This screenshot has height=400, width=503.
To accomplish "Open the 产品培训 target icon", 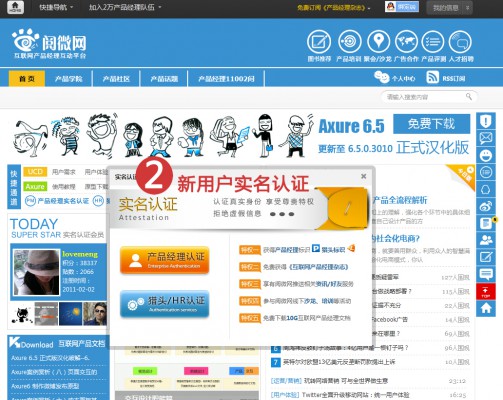I will point(349,42).
